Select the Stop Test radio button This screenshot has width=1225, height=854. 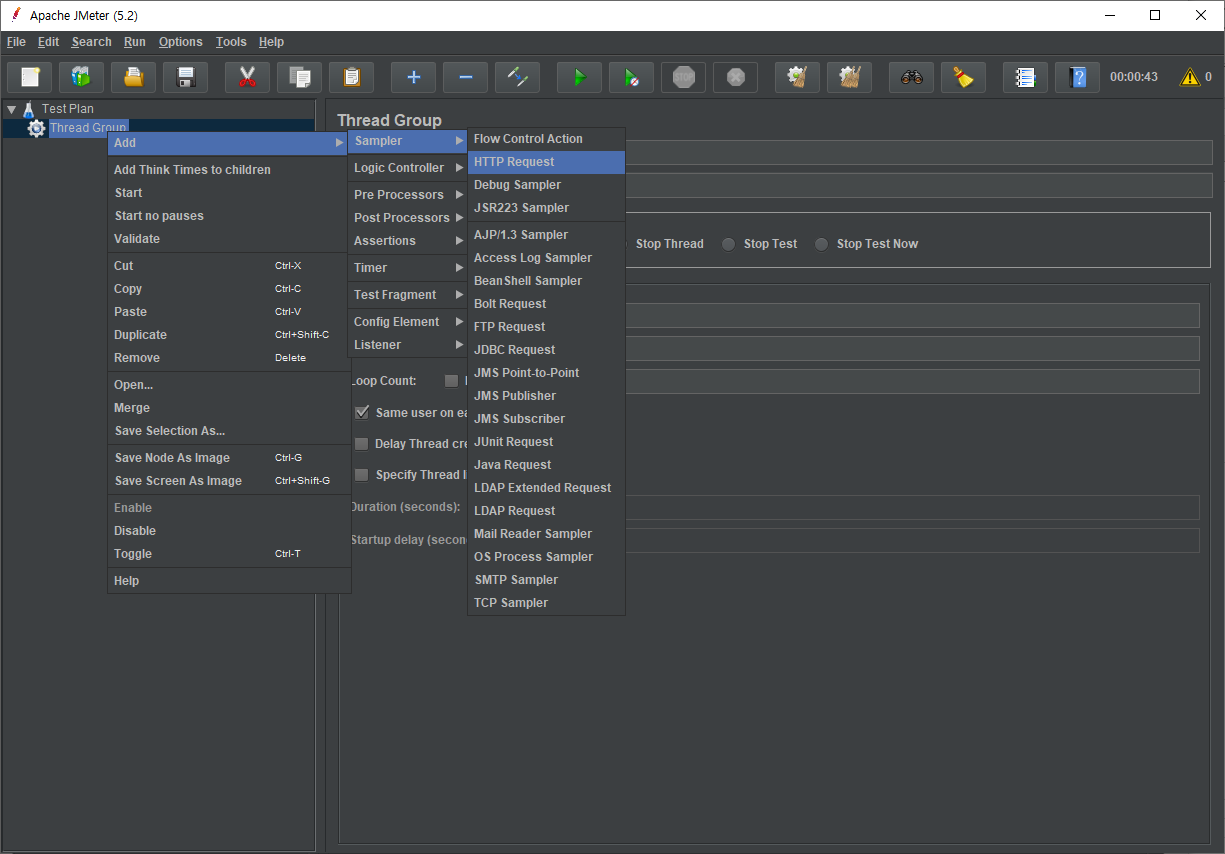pyautogui.click(x=729, y=244)
